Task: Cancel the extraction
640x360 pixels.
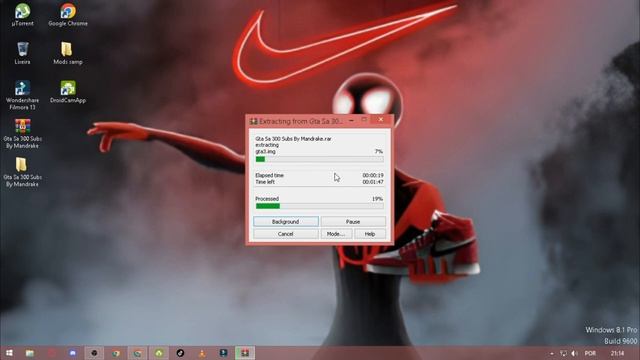Action: pyautogui.click(x=286, y=234)
